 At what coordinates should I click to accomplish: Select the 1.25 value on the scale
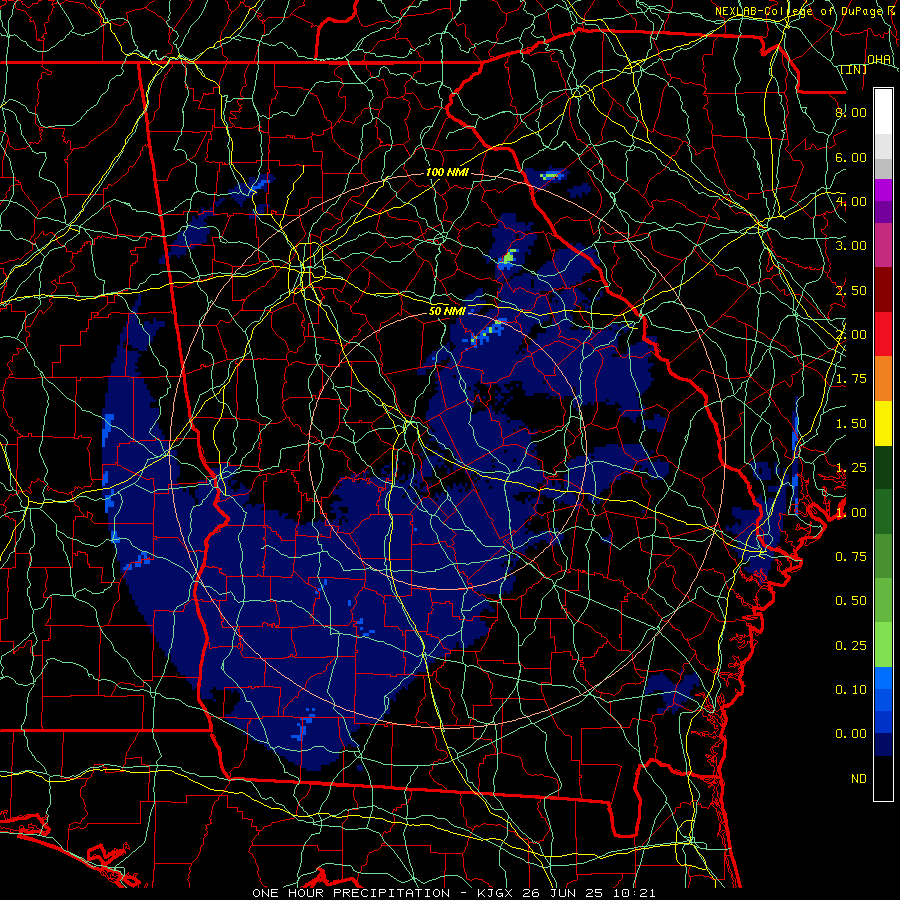pyautogui.click(x=851, y=468)
